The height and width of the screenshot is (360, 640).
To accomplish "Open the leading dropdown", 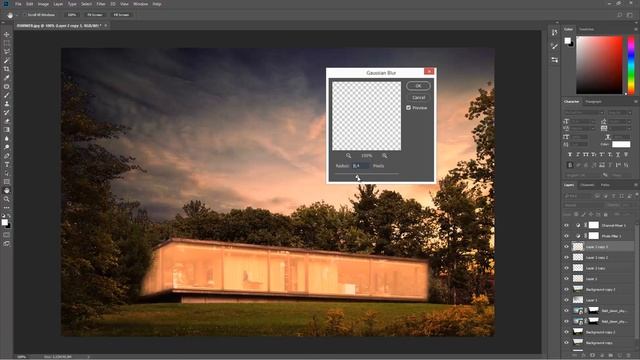I will (620, 121).
